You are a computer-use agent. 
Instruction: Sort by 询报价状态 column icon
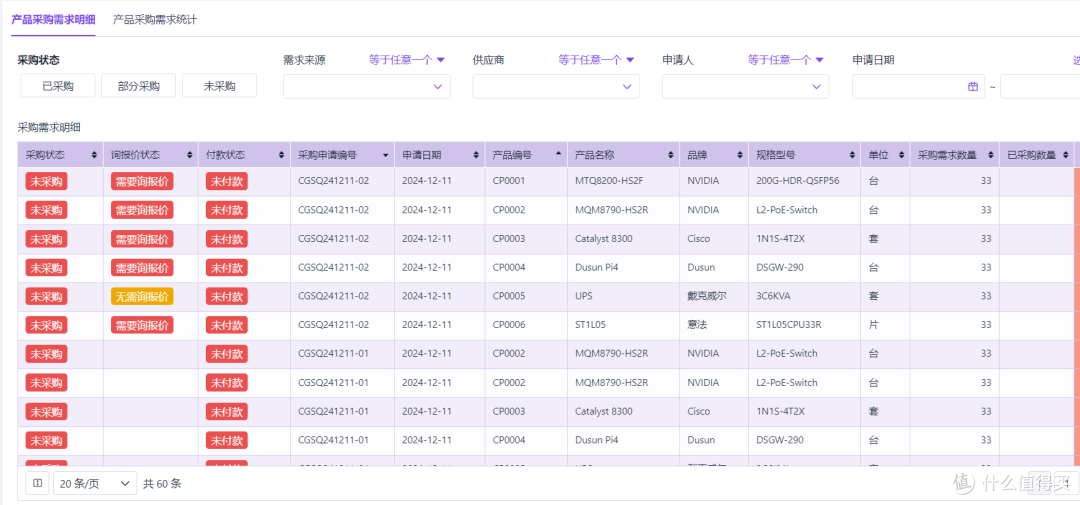click(189, 156)
